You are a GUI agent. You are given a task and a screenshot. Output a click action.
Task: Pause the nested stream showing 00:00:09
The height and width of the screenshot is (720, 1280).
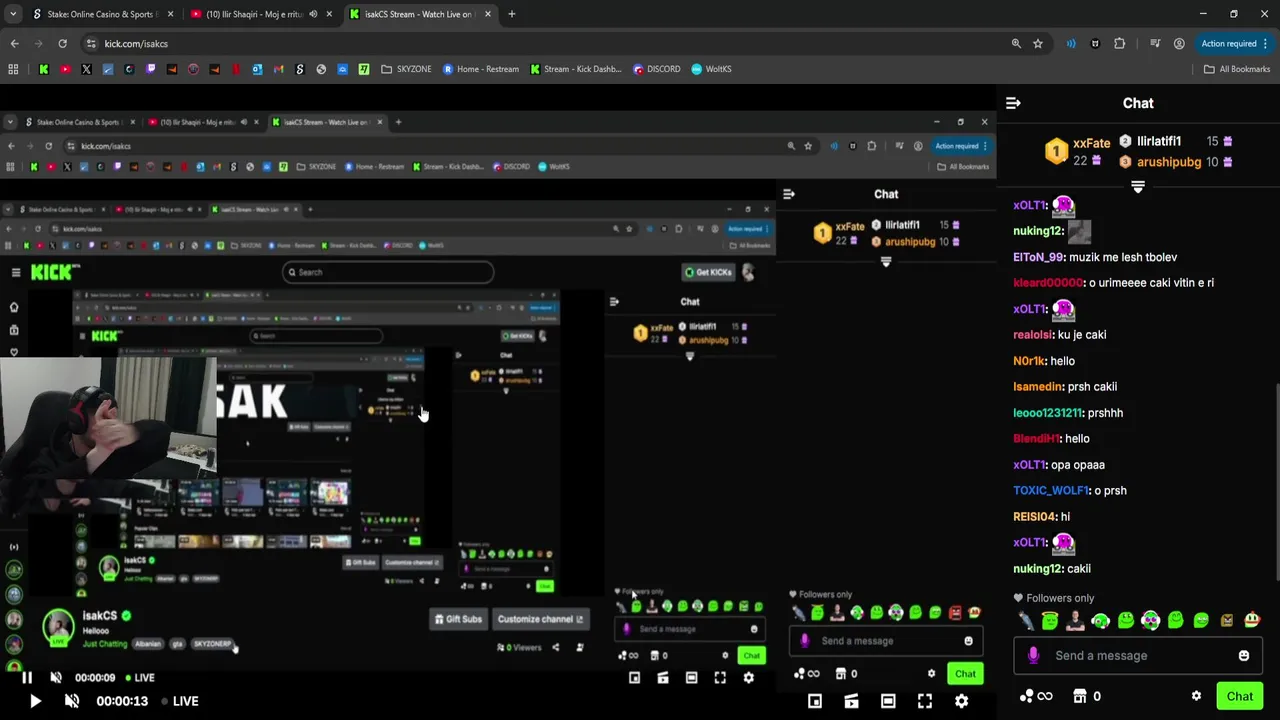tap(27, 677)
